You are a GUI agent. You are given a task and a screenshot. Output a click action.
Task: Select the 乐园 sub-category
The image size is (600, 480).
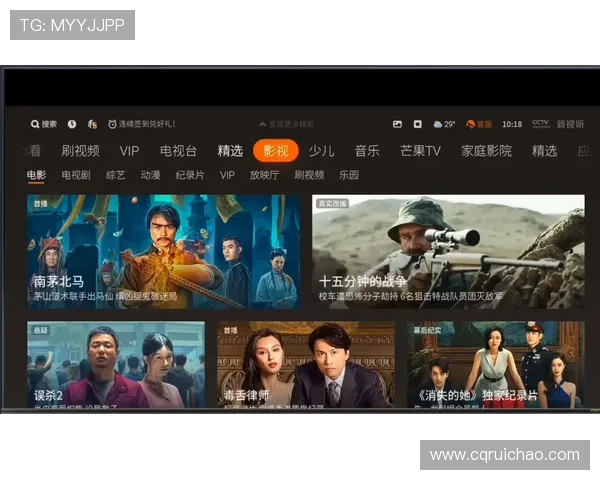(x=349, y=175)
